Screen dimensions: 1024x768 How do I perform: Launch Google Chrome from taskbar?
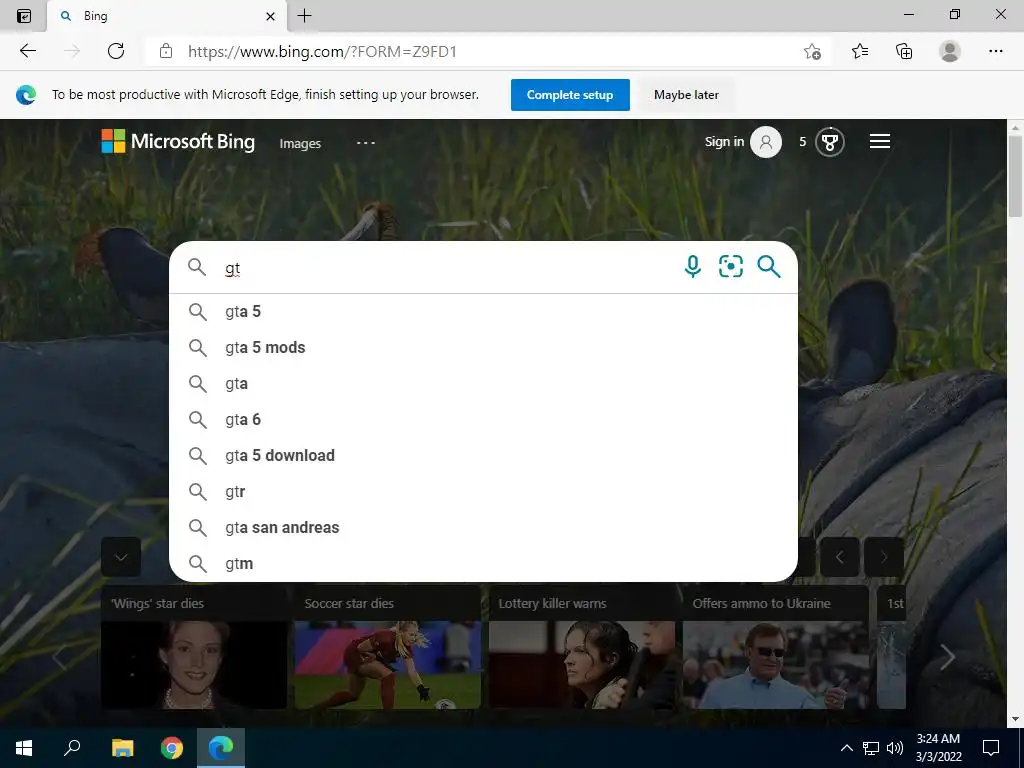coord(172,748)
